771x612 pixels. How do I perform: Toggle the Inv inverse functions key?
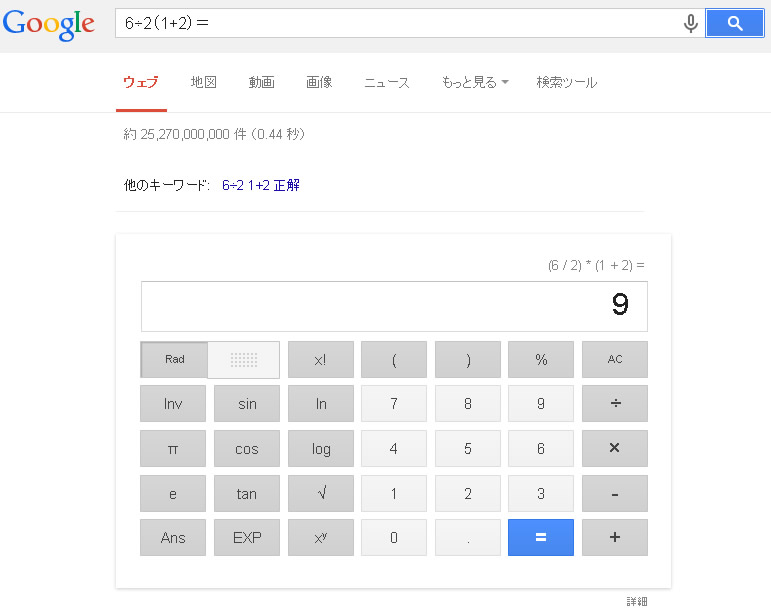pos(173,404)
